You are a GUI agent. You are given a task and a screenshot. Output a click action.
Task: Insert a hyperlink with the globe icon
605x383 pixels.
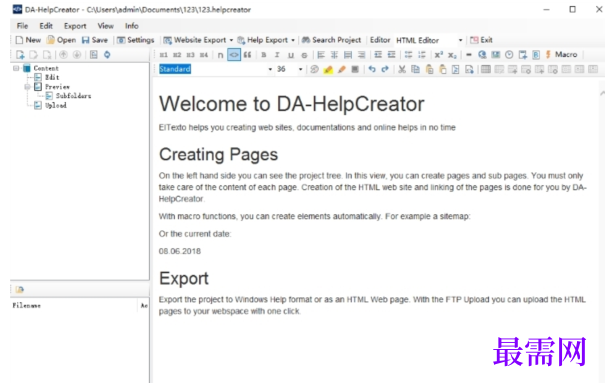(482, 55)
